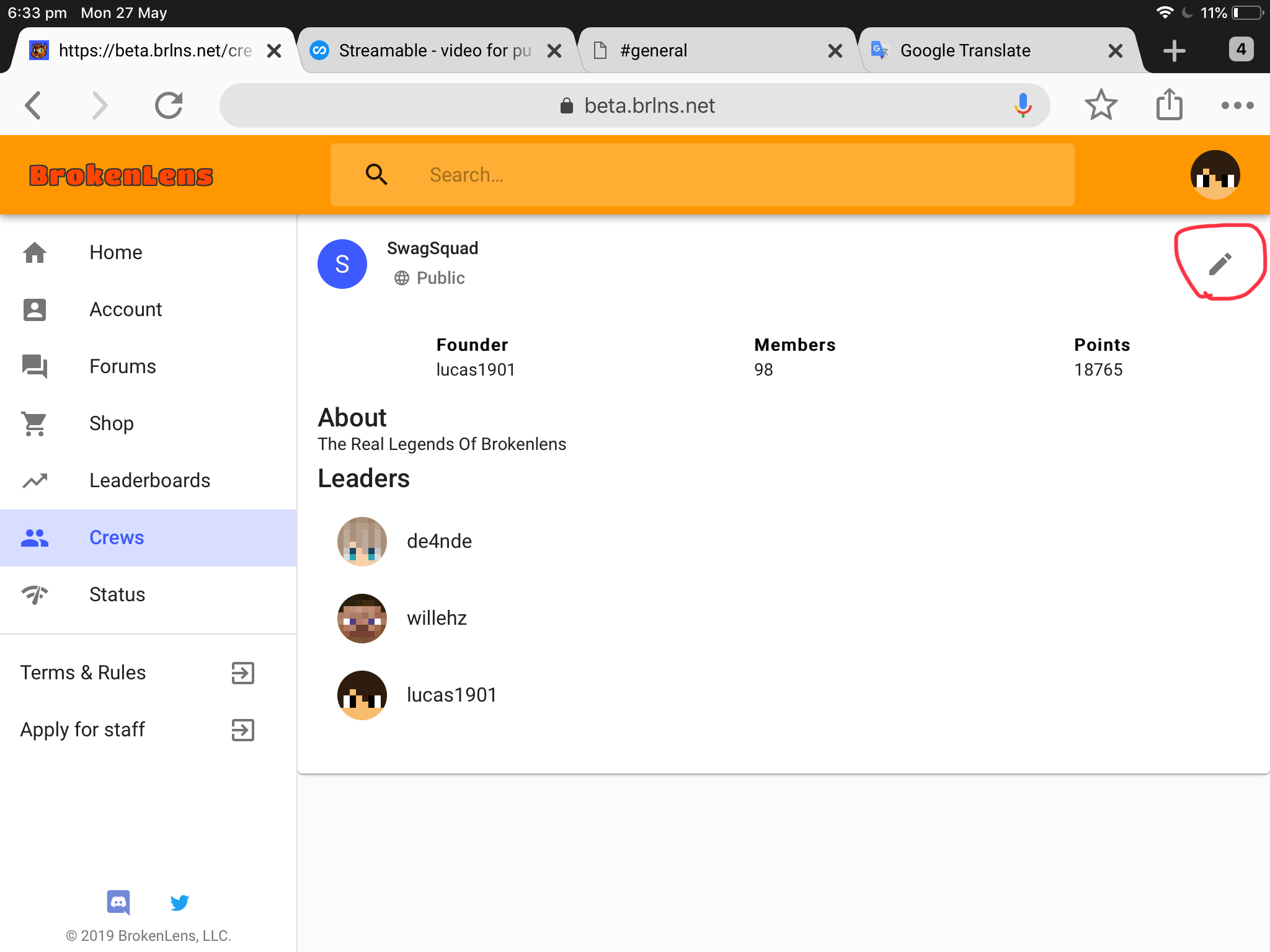Screen dimensions: 1270x952
Task: Click the browser forward arrow
Action: pyautogui.click(x=99, y=105)
